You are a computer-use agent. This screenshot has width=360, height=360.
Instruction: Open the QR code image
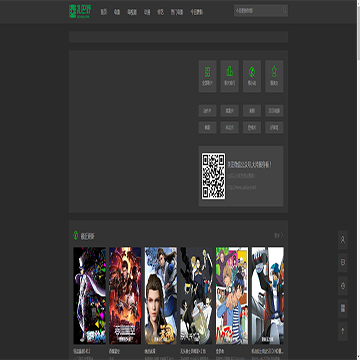[213, 176]
